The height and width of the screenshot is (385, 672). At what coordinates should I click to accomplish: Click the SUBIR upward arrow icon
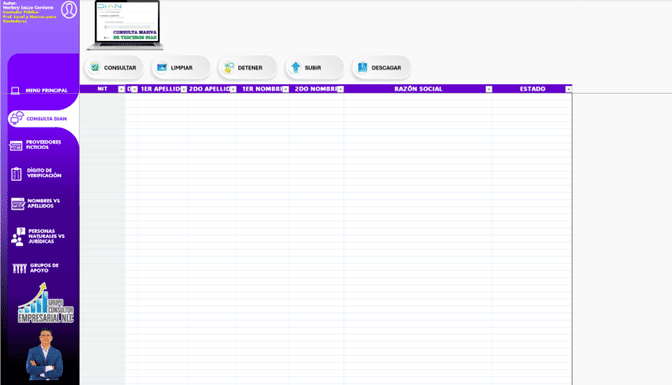click(x=296, y=67)
